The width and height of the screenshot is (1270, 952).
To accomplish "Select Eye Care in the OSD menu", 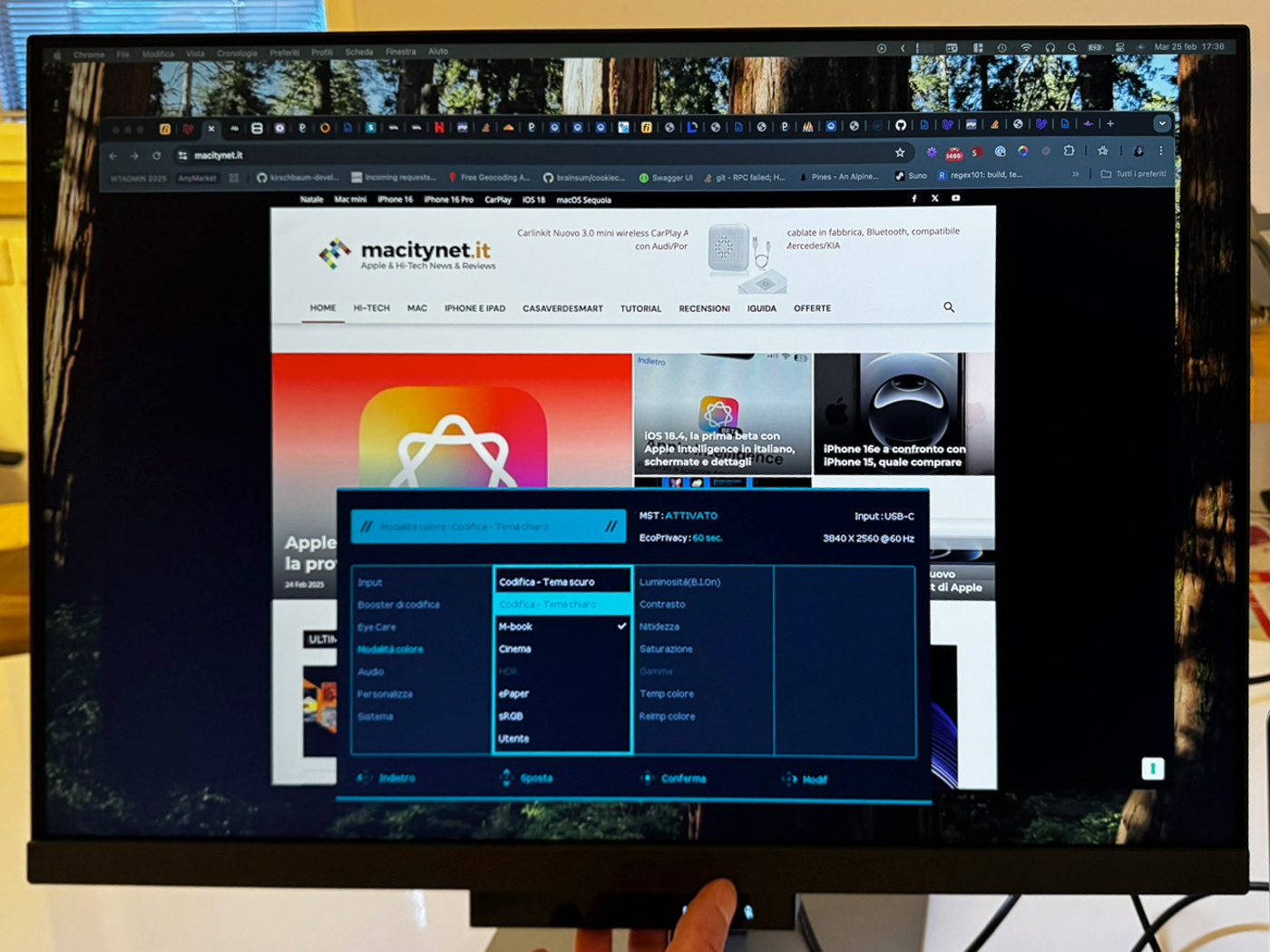I will pyautogui.click(x=376, y=627).
